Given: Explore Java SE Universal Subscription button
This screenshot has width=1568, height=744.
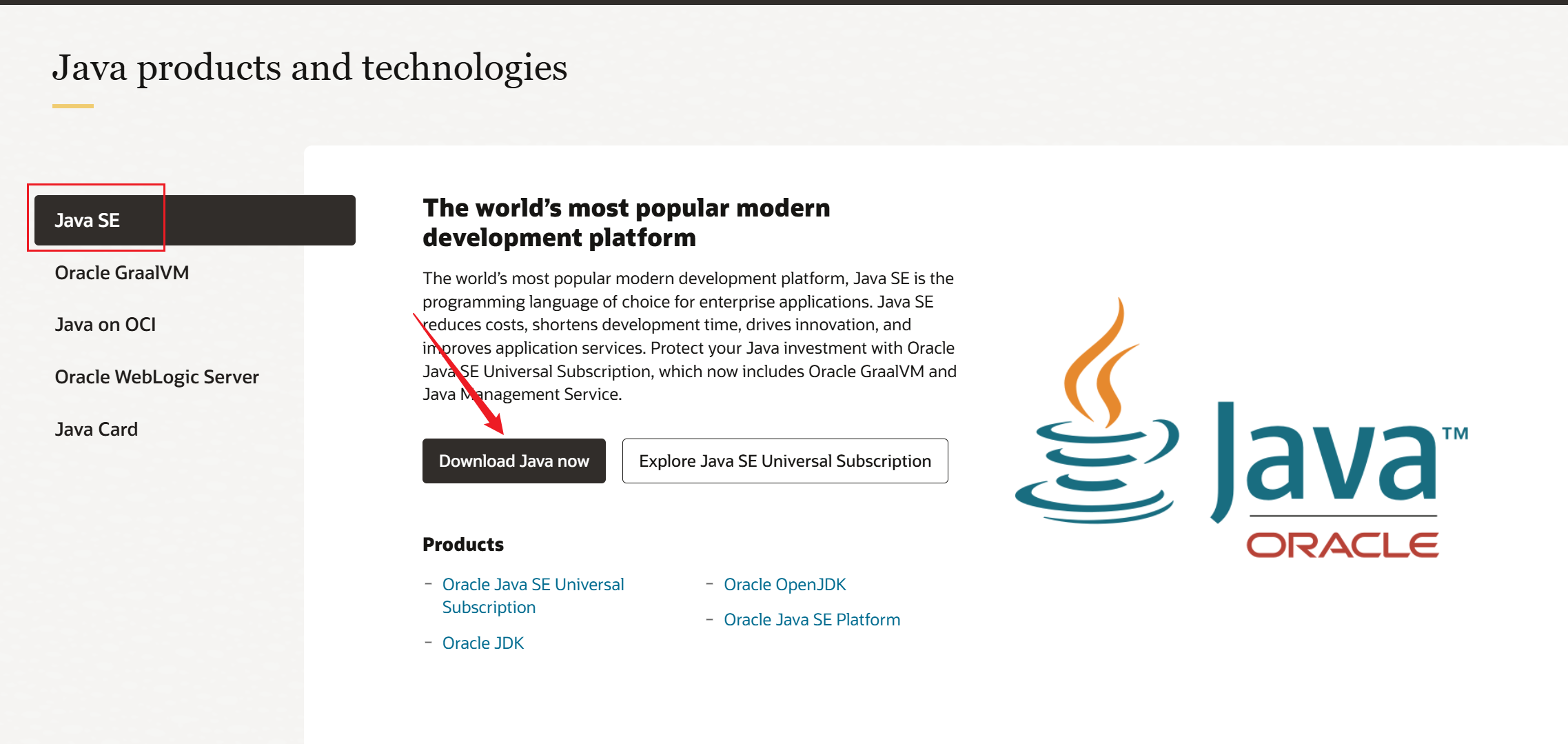Looking at the screenshot, I should pos(785,461).
